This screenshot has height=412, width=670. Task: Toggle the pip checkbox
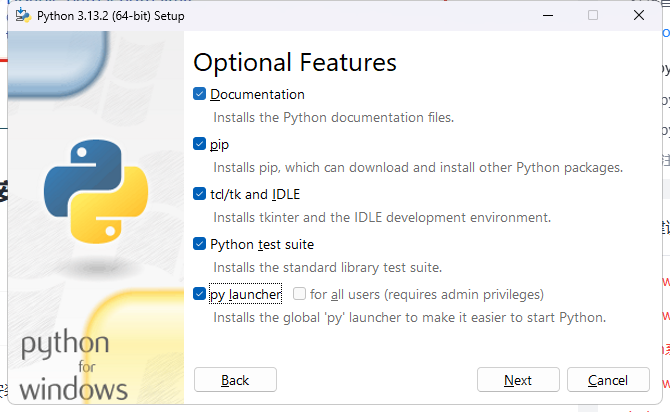point(200,144)
